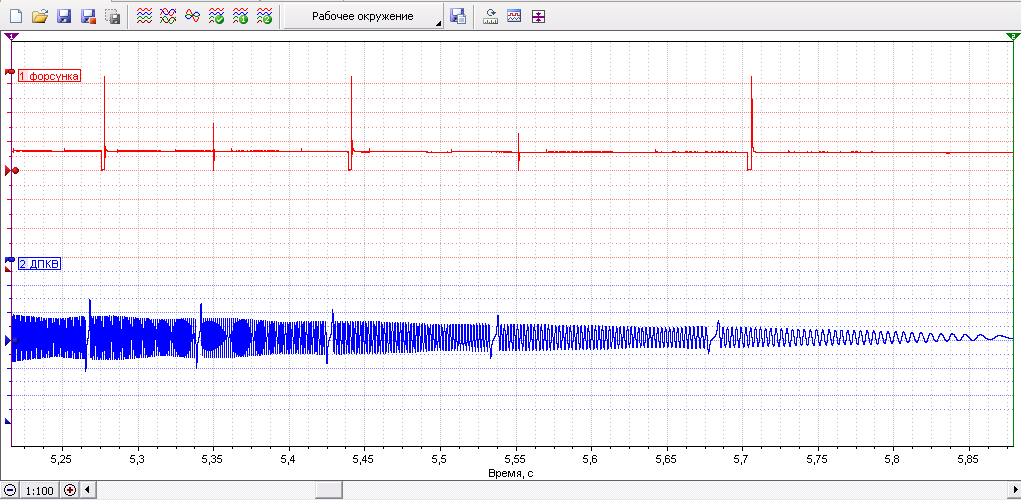Viewport: 1021px width, 500px height.
Task: Click the red-blue intertwined waveform icon
Action: pos(192,17)
